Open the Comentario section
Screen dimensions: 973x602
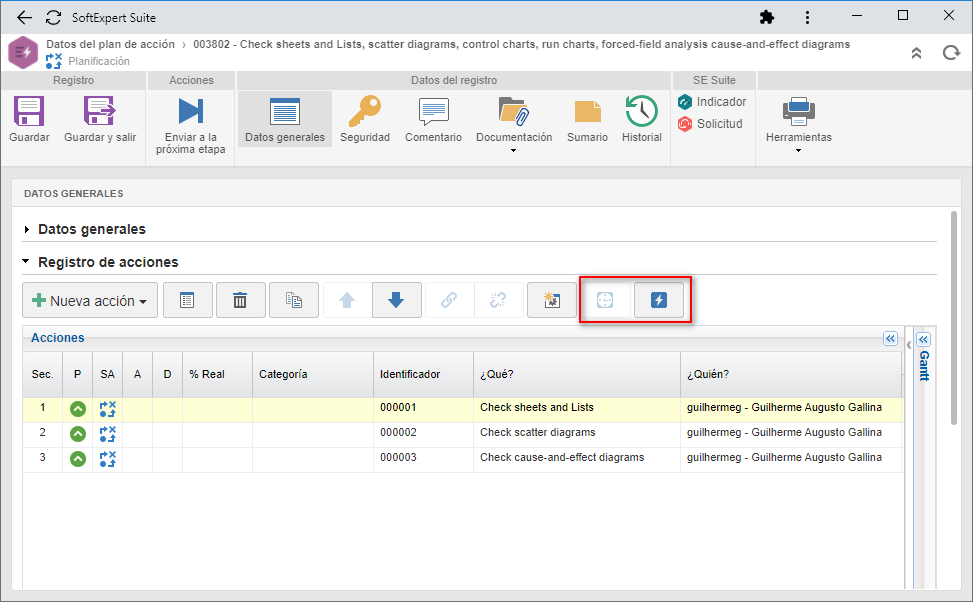pos(433,119)
